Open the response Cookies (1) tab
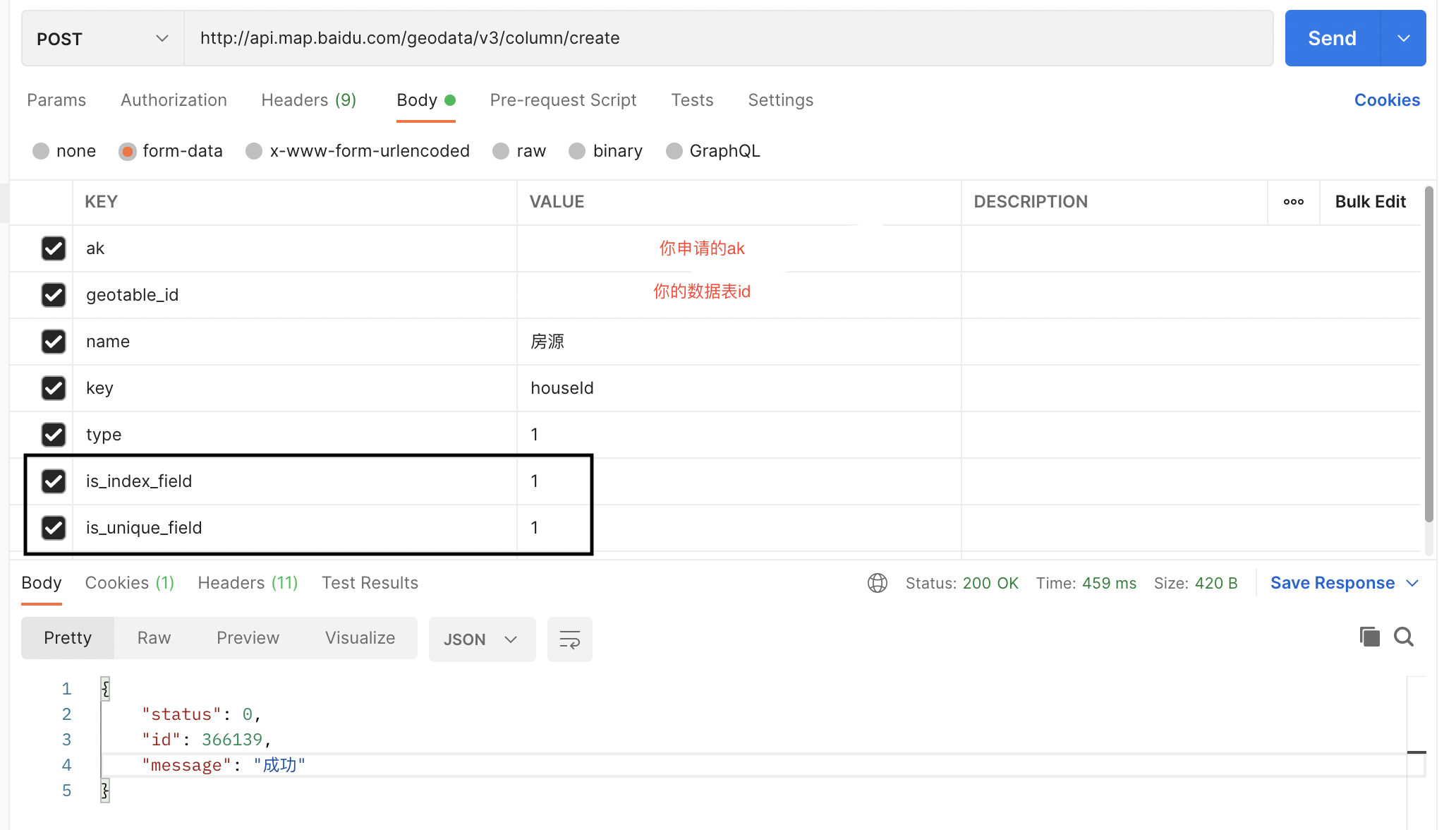This screenshot has width=1456, height=830. tap(130, 583)
